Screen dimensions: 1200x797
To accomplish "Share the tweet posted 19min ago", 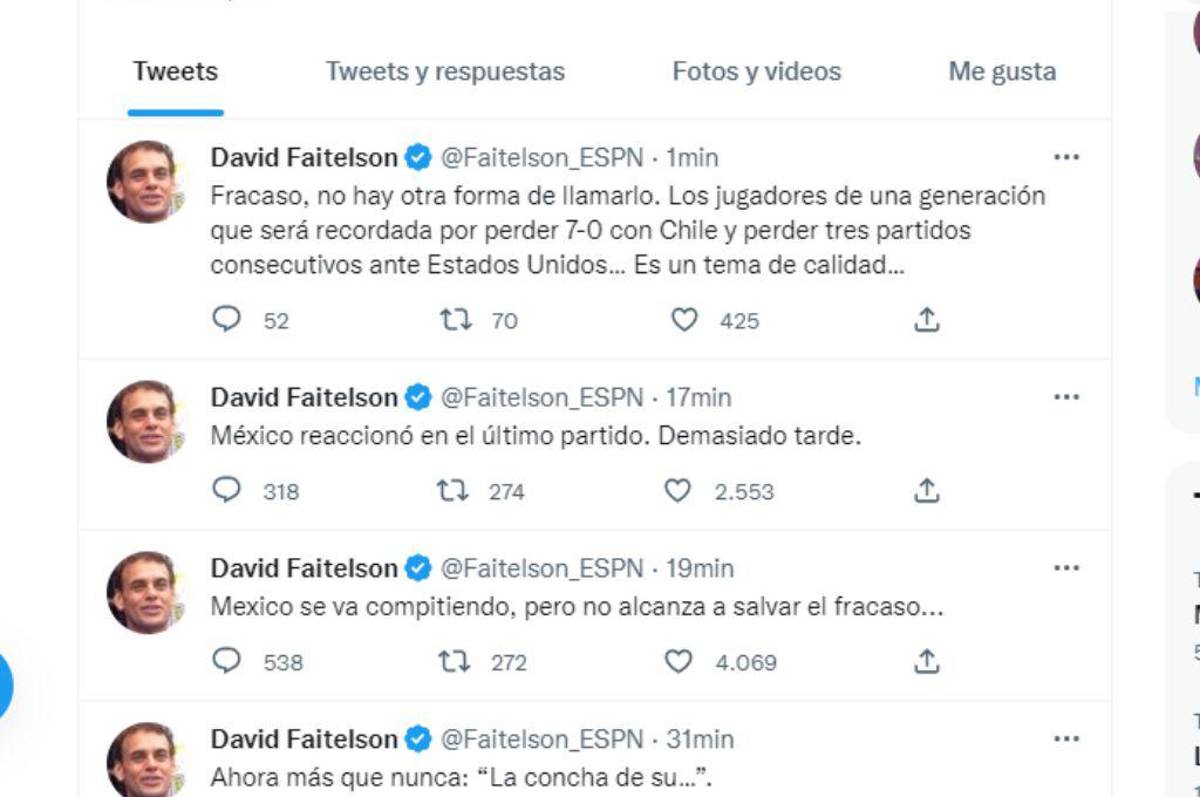I will (927, 662).
